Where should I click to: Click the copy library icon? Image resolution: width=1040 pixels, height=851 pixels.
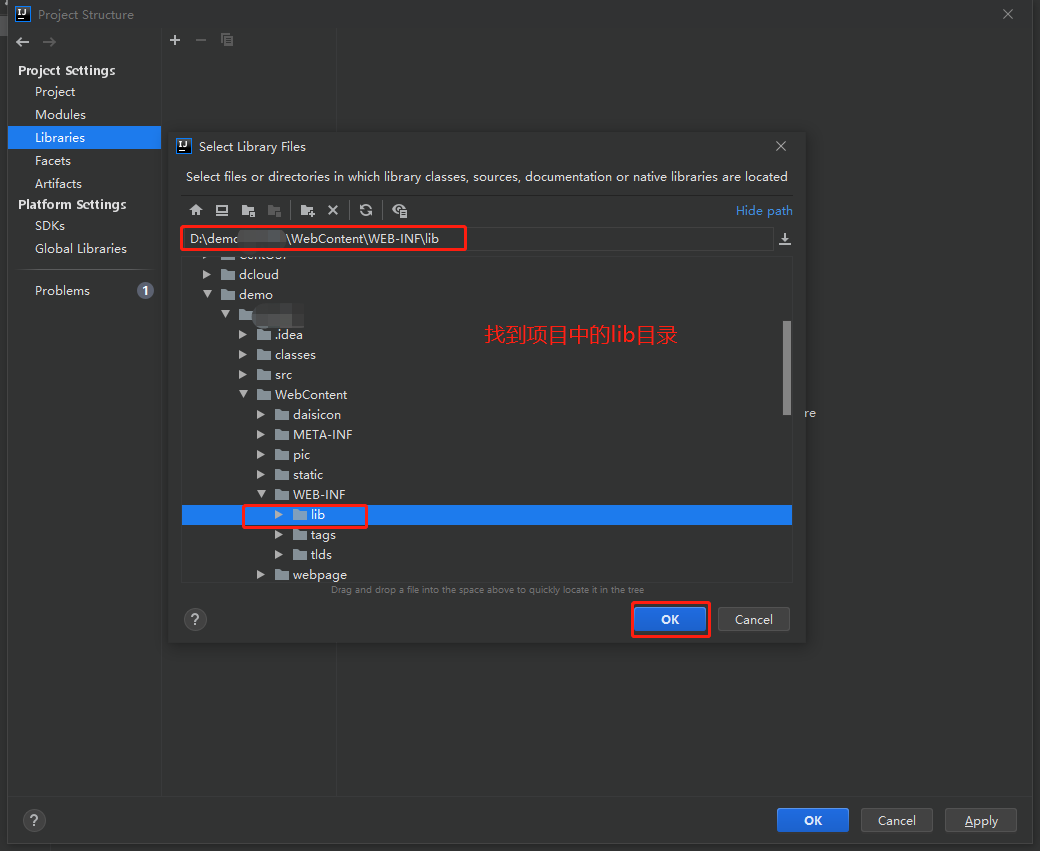pos(227,40)
